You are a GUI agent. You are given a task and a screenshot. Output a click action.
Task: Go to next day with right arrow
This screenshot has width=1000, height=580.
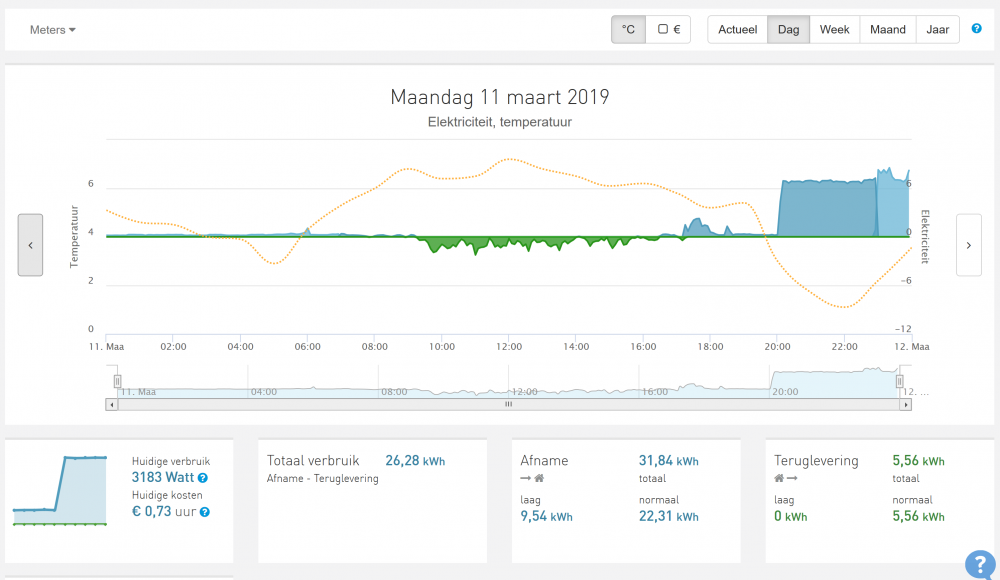968,245
